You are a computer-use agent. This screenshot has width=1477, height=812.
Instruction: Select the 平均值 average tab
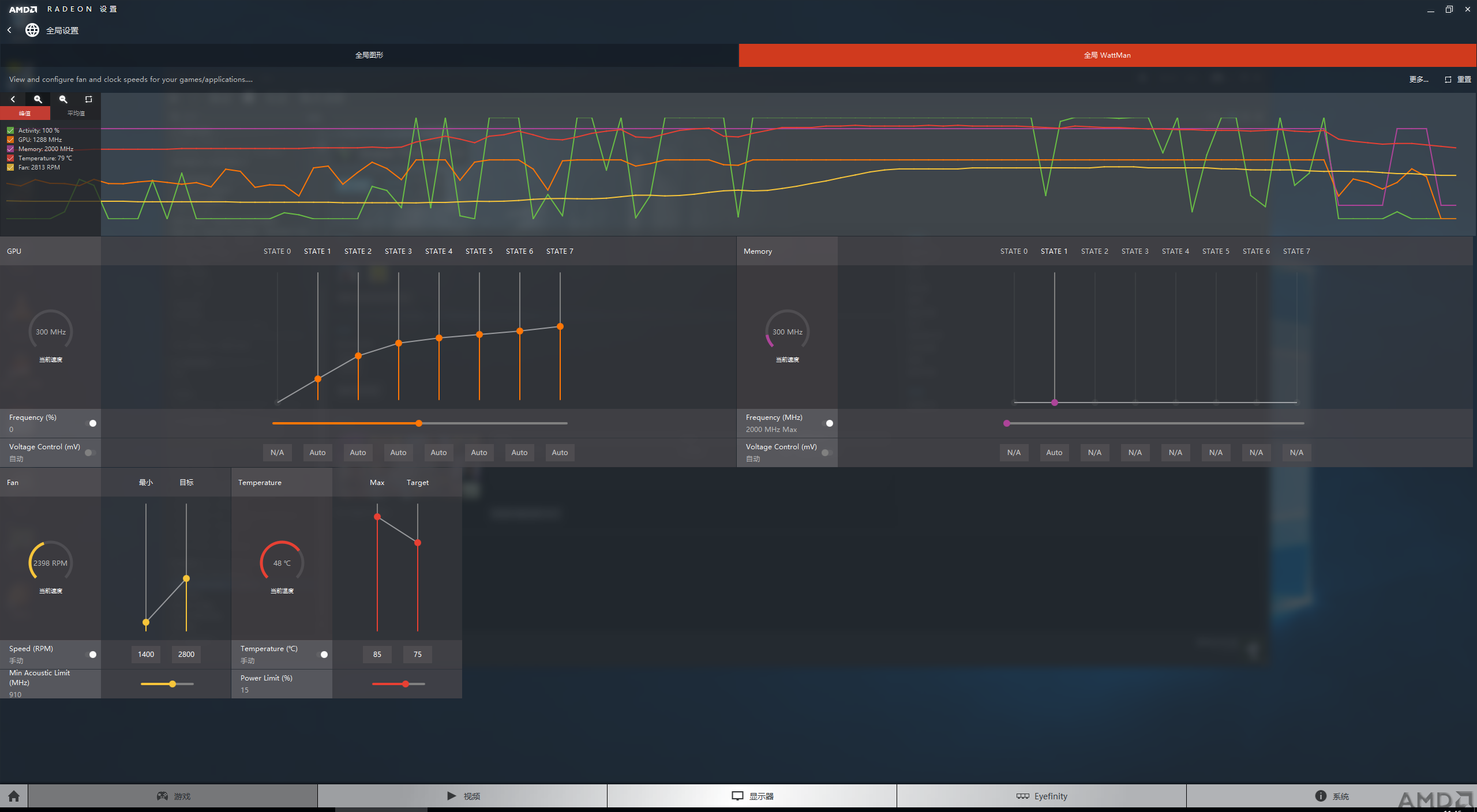pyautogui.click(x=76, y=113)
